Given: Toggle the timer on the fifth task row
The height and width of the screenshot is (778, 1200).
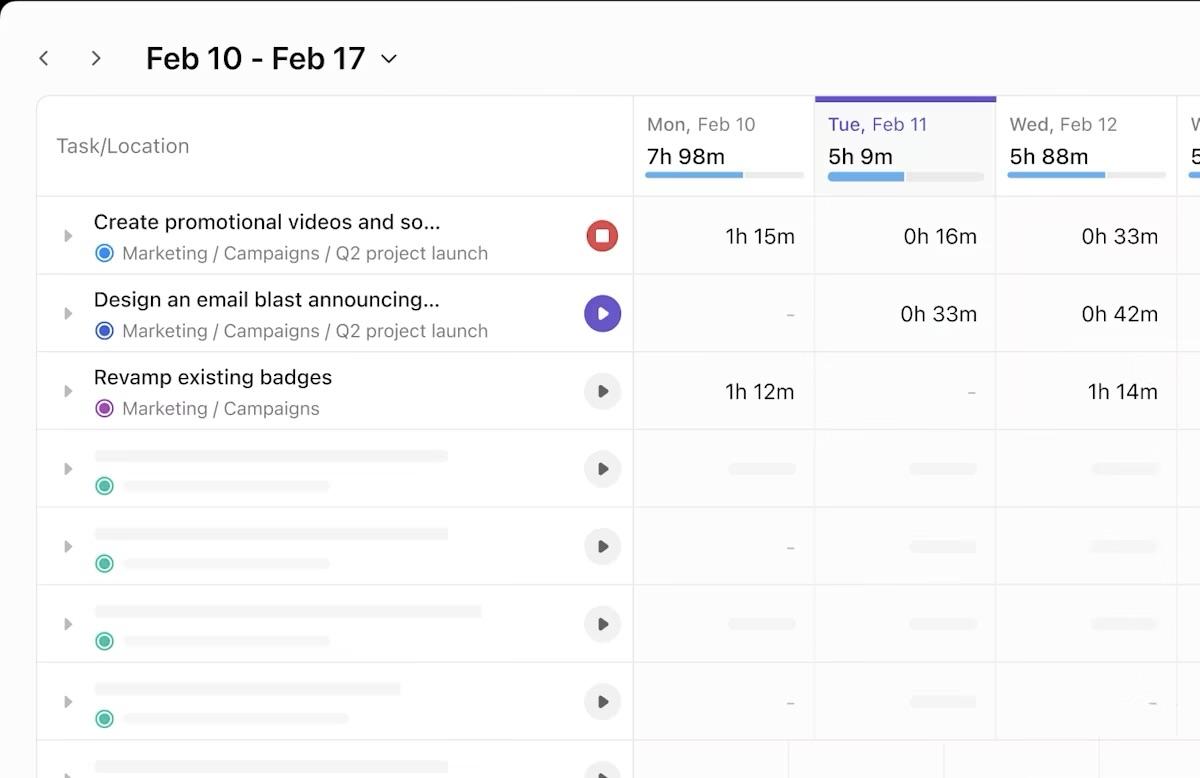Looking at the screenshot, I should coord(603,546).
